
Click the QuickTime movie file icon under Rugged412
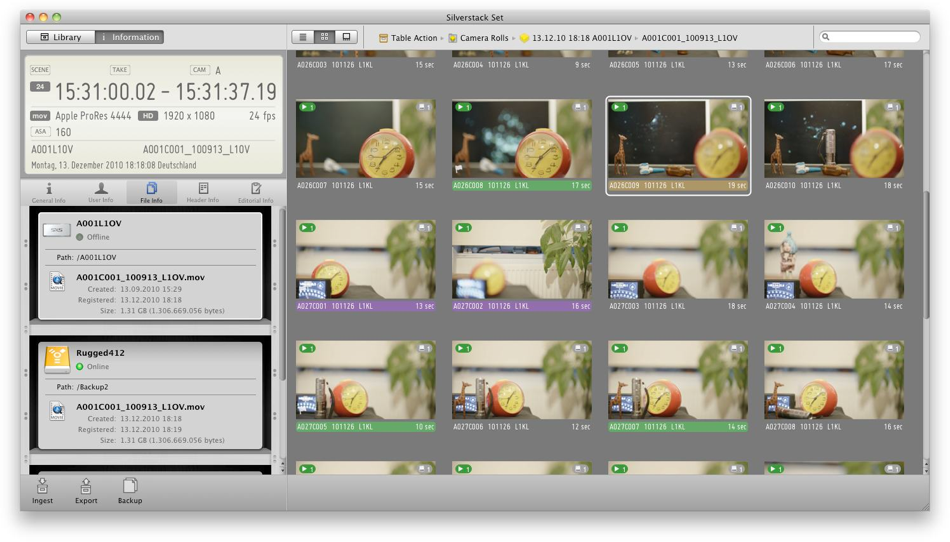(57, 411)
